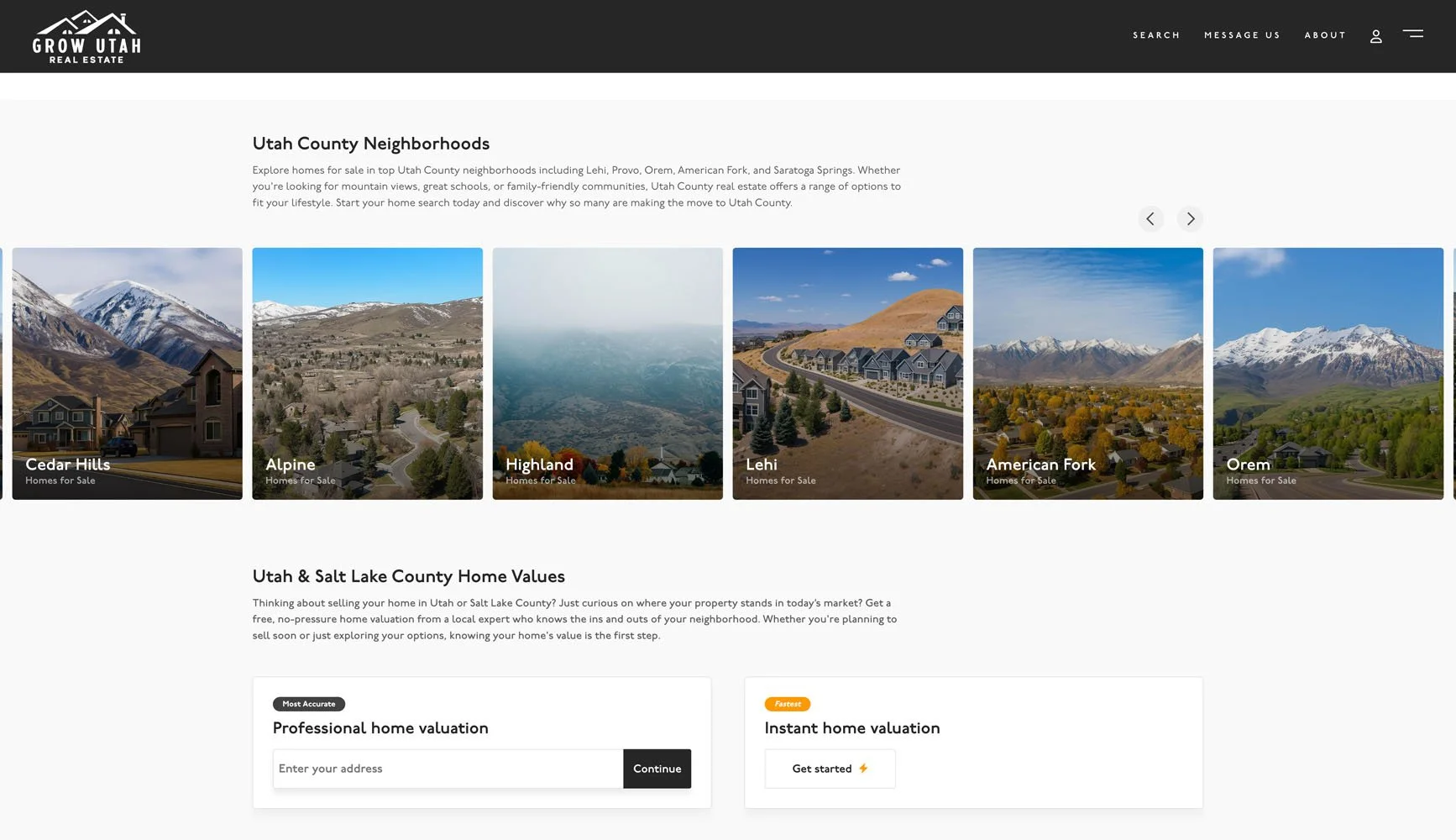Screen dimensions: 1456x840
Task: Click the Grow Utah Real Estate logo
Action: [86, 37]
